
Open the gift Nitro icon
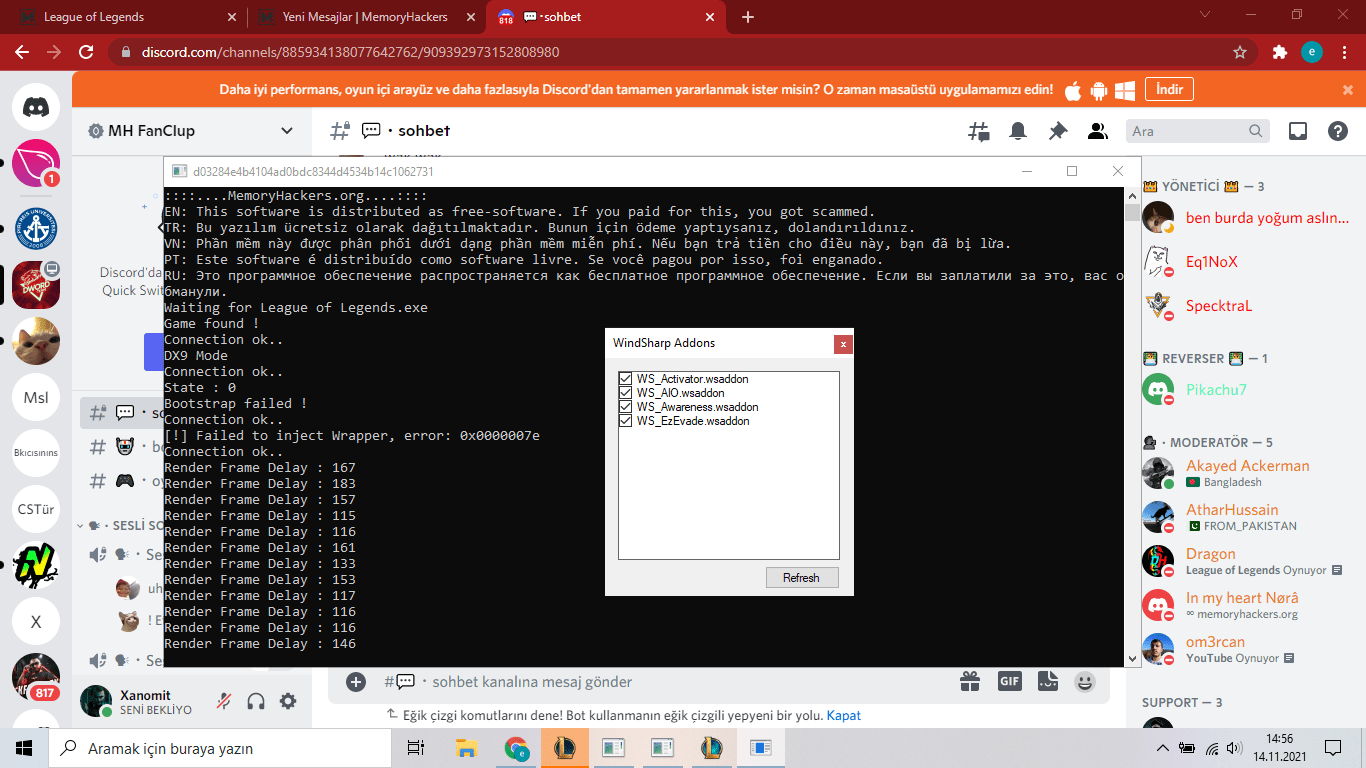tap(970, 682)
